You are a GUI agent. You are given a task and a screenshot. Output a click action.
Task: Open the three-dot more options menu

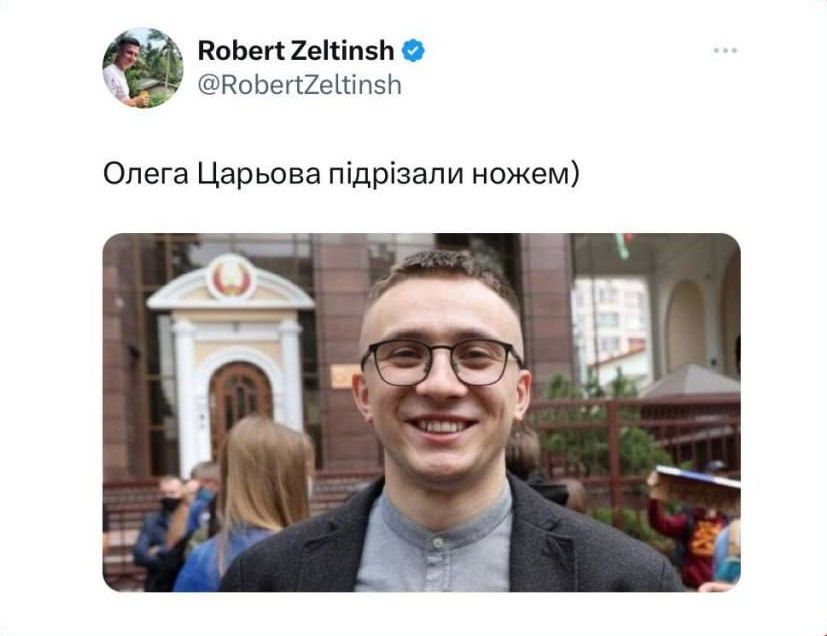point(725,51)
